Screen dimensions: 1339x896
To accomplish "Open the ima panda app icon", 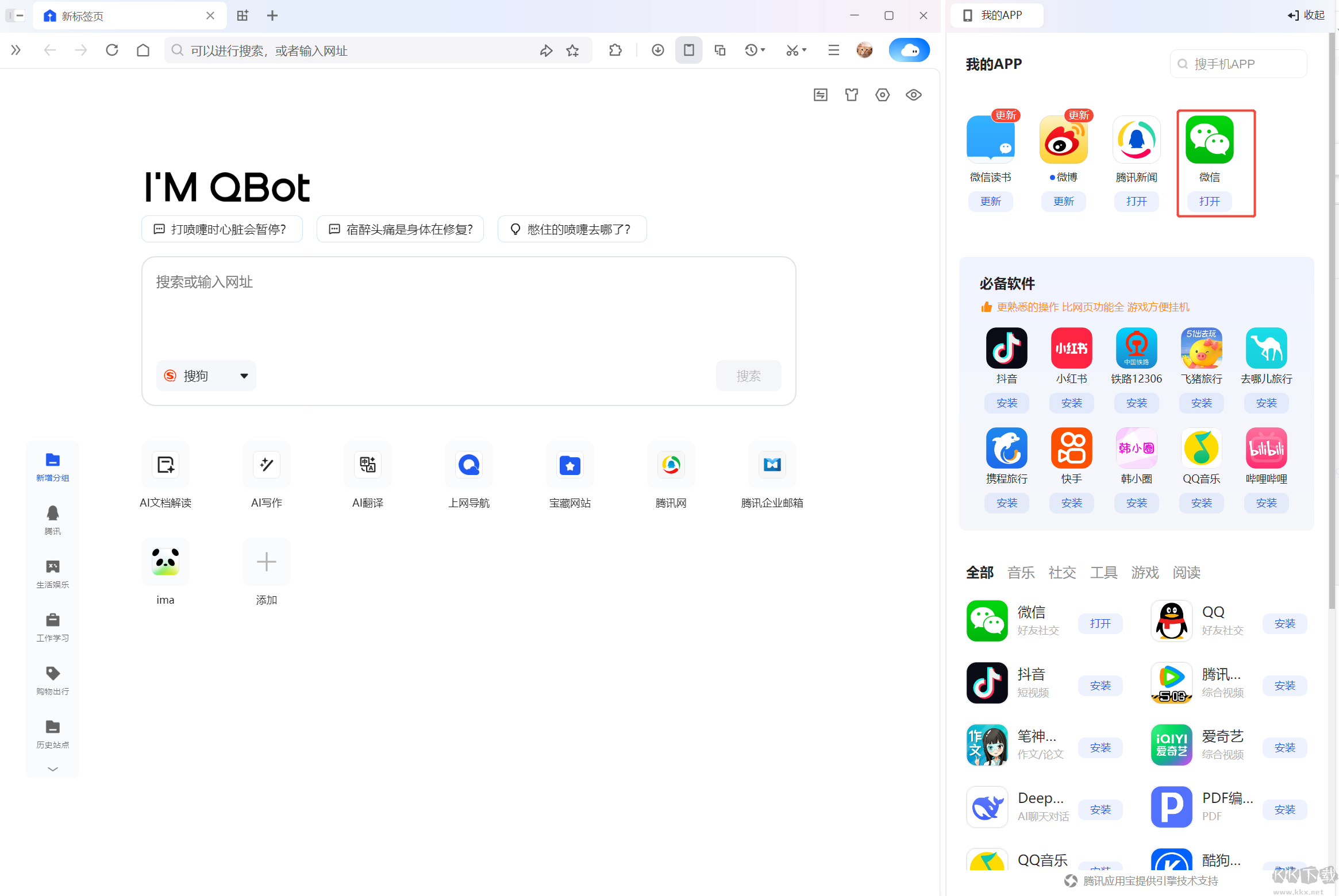I will point(165,563).
